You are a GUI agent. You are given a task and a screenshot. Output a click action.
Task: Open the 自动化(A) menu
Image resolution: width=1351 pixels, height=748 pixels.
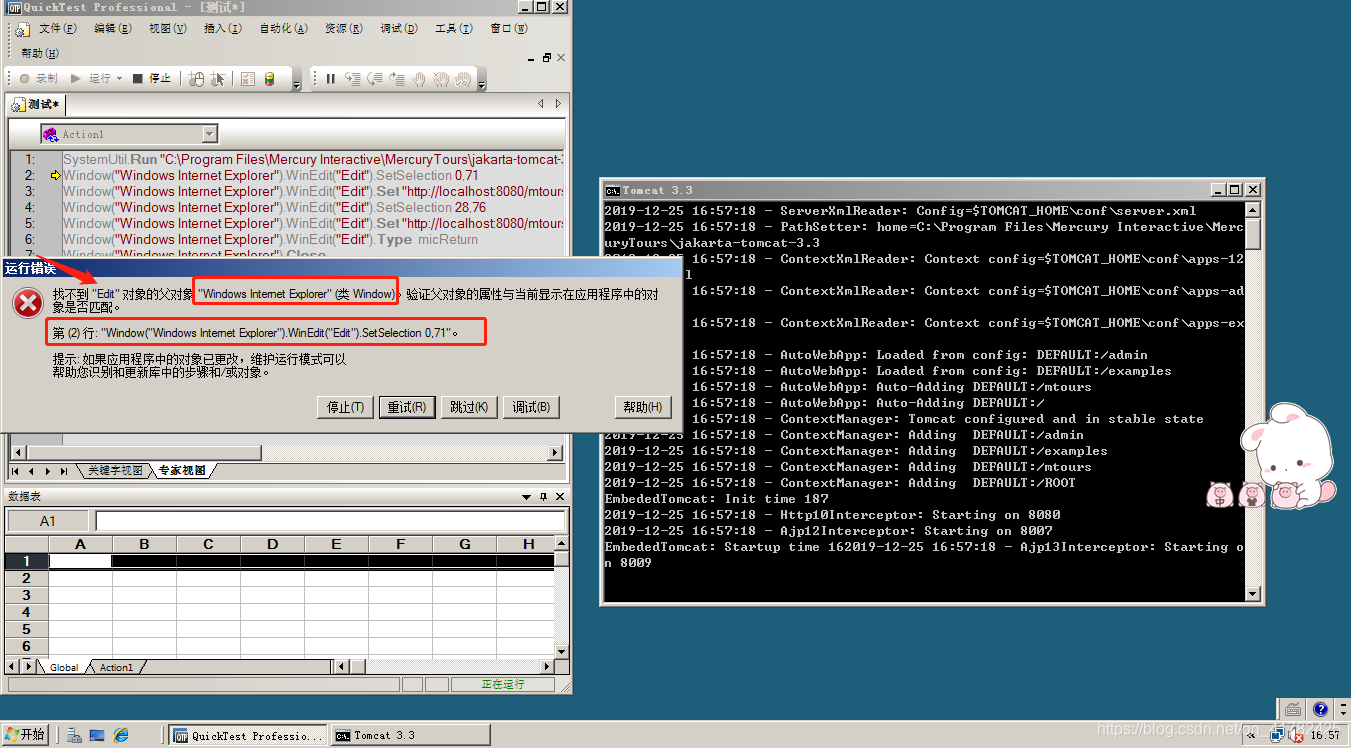(x=283, y=29)
